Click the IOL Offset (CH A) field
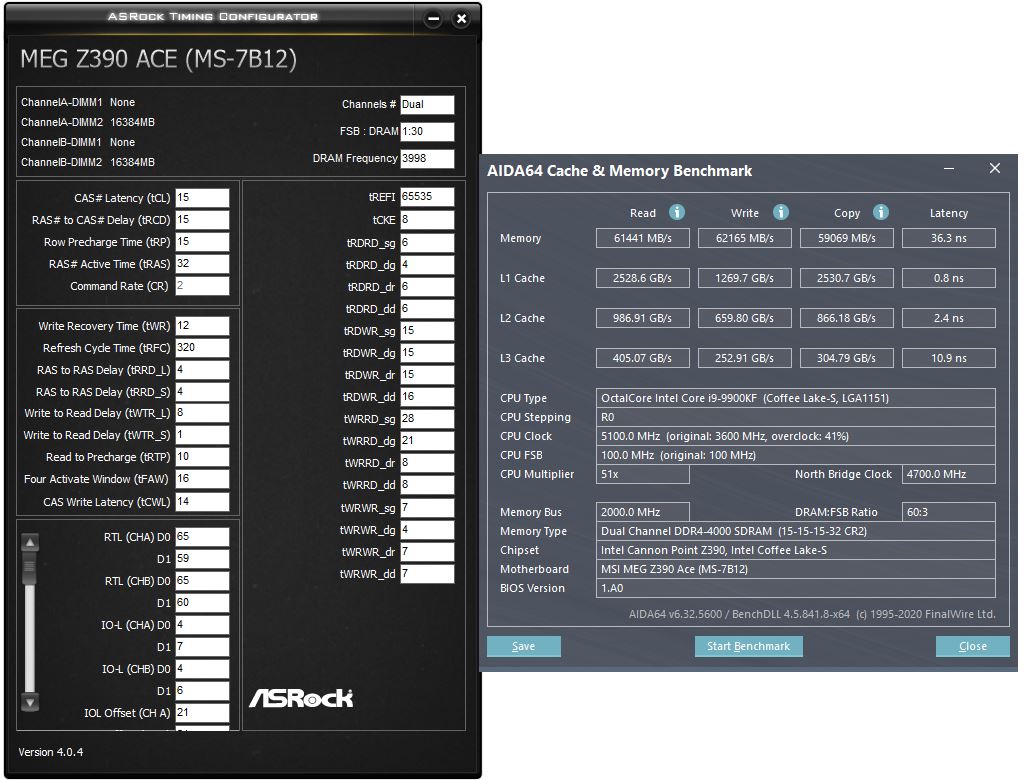The width and height of the screenshot is (1024, 780). click(202, 713)
